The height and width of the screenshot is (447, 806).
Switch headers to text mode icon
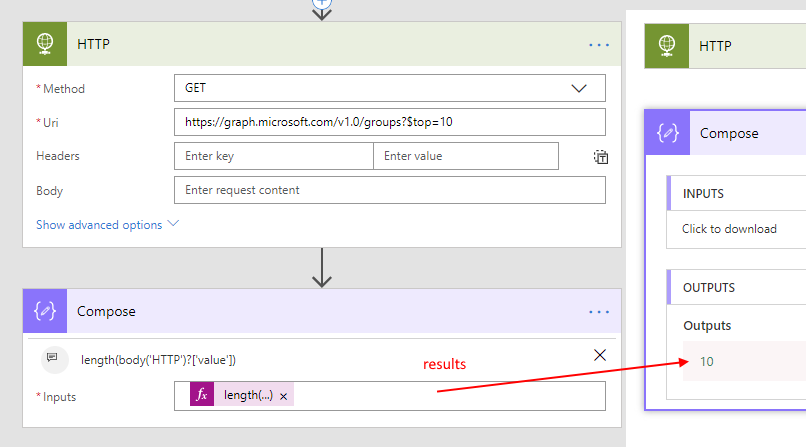[600, 156]
